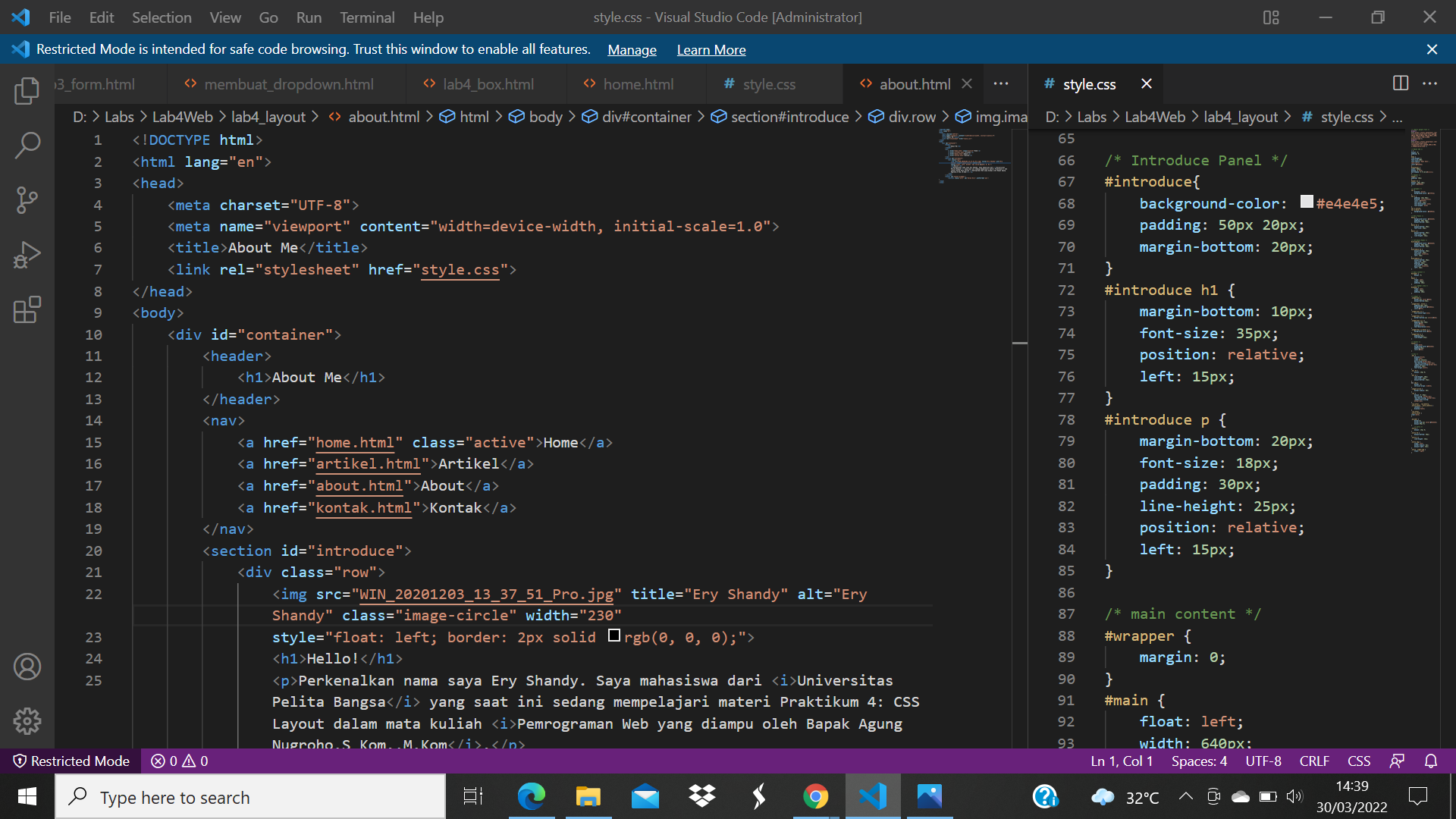Launch Google Chrome from the taskbar
This screenshot has height=819, width=1456.
[816, 796]
